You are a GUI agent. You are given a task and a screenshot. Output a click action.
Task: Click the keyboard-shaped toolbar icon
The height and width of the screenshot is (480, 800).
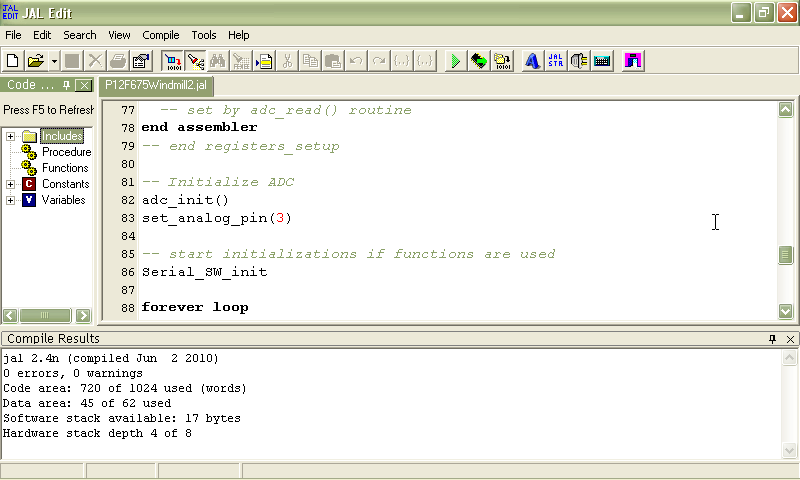coord(603,61)
